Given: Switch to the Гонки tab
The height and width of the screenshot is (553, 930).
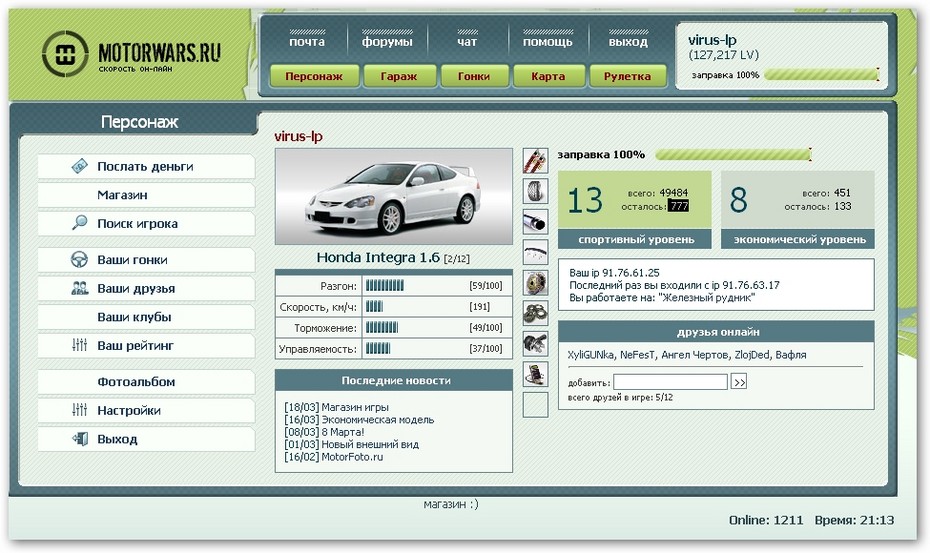Looking at the screenshot, I should click(474, 76).
